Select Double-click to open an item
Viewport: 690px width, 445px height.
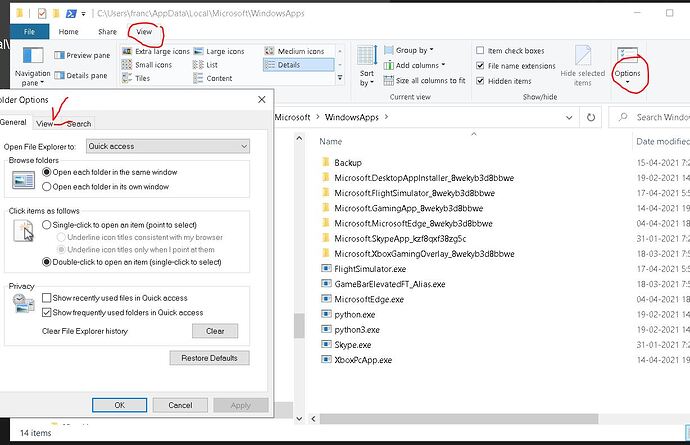(46, 262)
